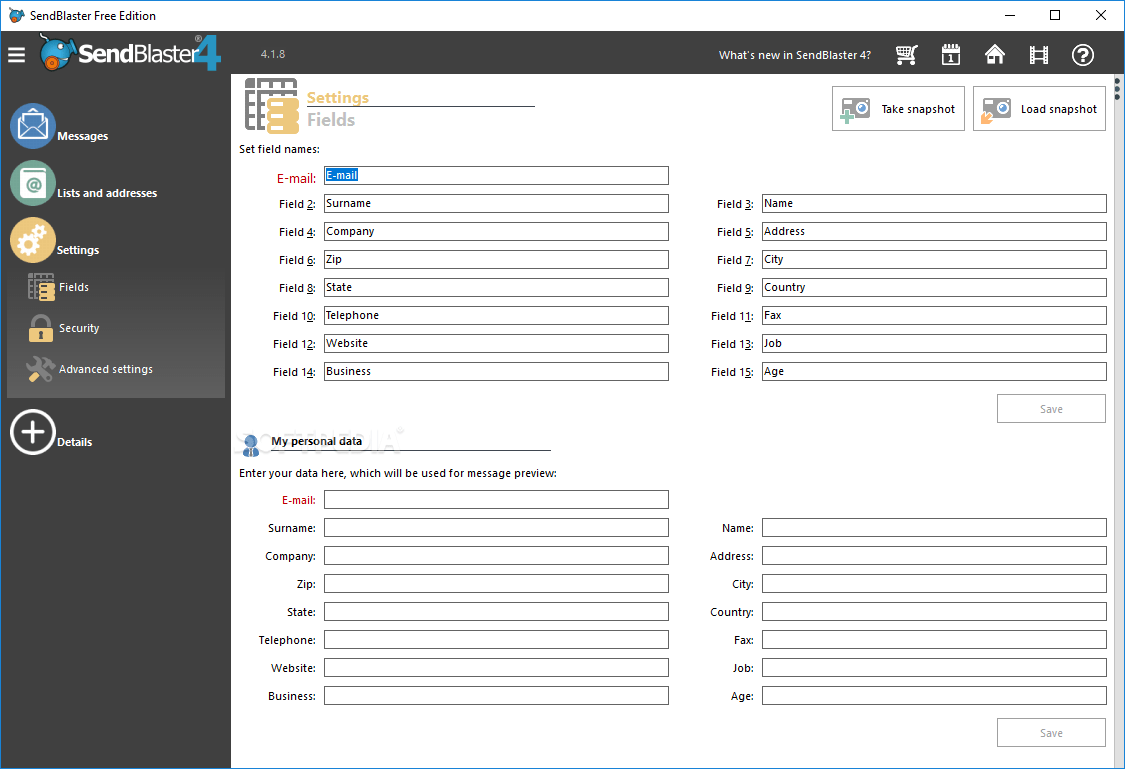Click the SendBlaster 4 logo

(x=130, y=53)
